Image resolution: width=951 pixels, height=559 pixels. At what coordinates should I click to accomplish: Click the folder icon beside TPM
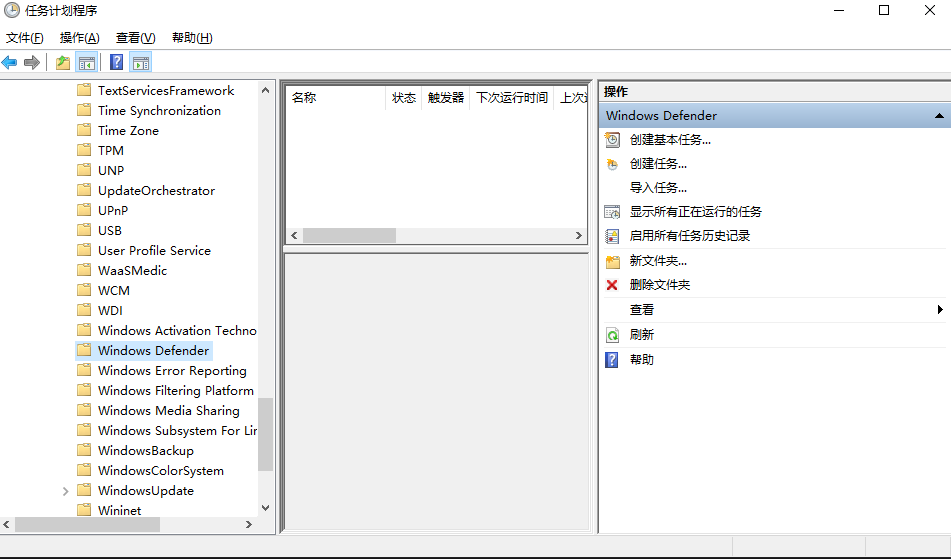pos(84,150)
